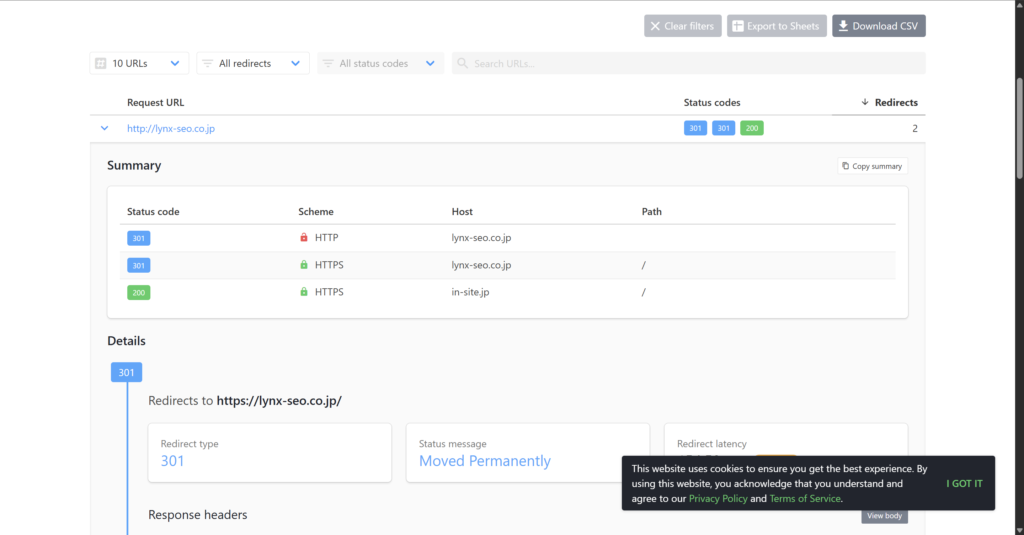Open the http://lynx-seo.co.jp link
Viewport: 1024px width, 535px height.
(171, 128)
